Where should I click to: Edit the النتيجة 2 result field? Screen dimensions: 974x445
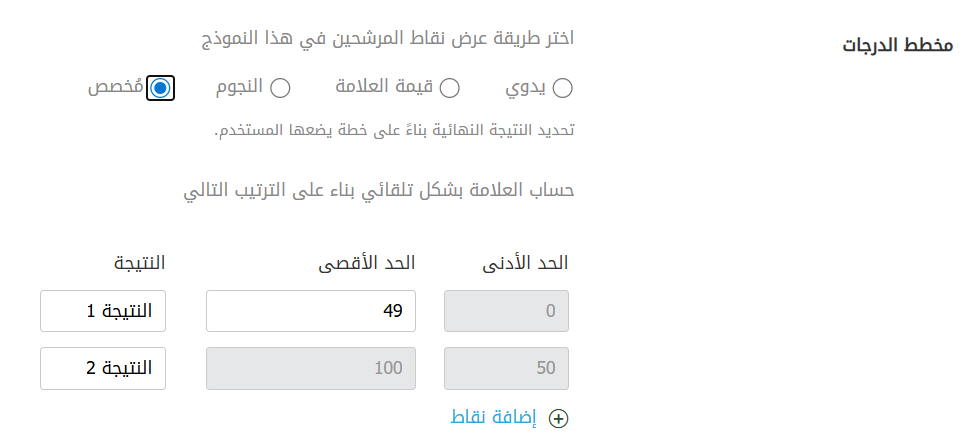point(103,368)
